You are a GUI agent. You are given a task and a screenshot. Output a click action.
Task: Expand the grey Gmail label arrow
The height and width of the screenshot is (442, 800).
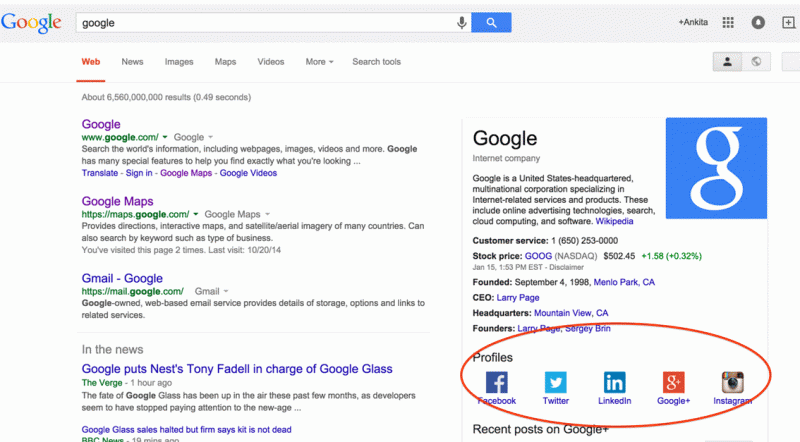226,291
